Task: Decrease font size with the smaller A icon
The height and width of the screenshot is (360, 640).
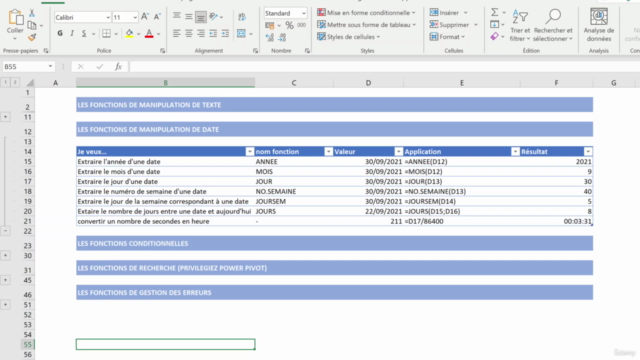Action: 157,17
